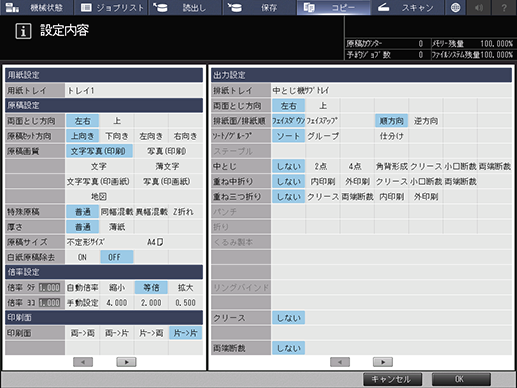Select 逆方向 output order

(426, 121)
